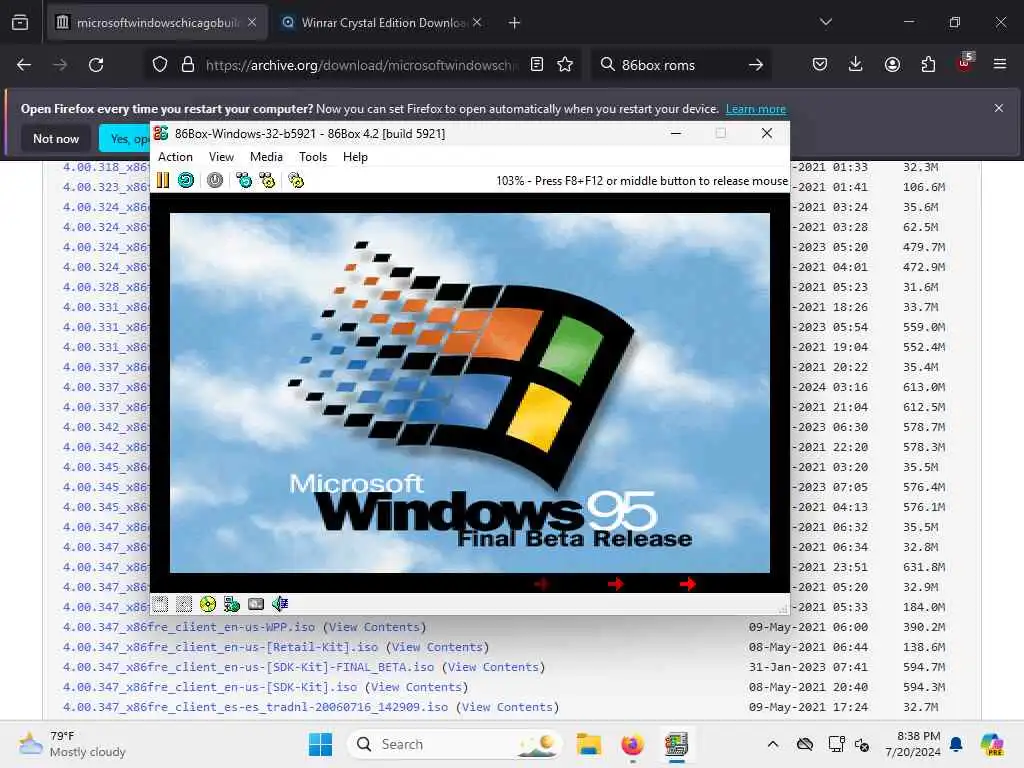Close the Winrar Crystal Edition tab
This screenshot has height=768, width=1024.
(477, 23)
